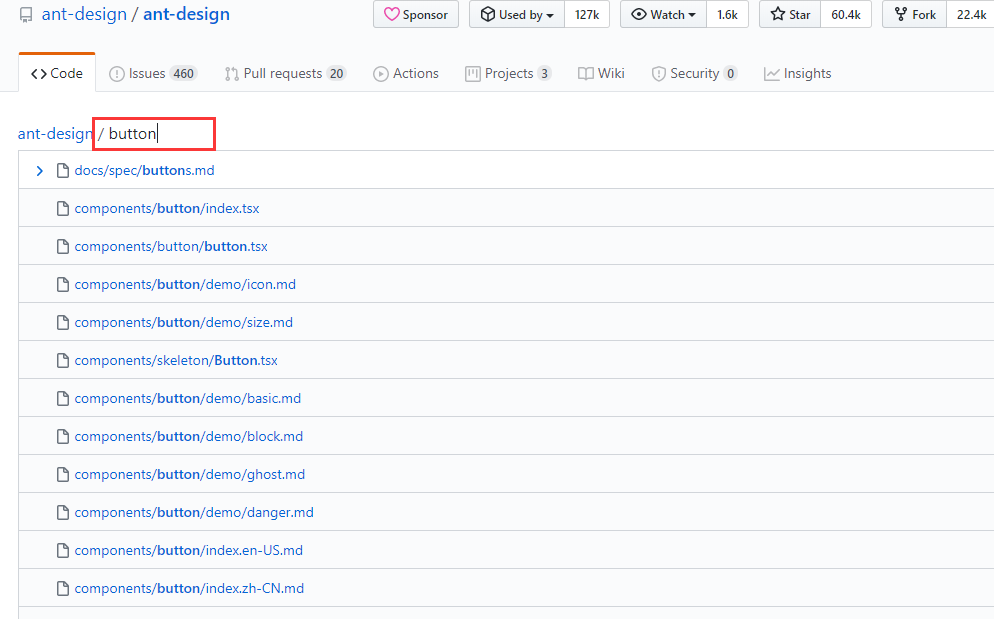Click the ant-design breadcrumb link
Image resolution: width=994 pixels, height=619 pixels.
(55, 134)
